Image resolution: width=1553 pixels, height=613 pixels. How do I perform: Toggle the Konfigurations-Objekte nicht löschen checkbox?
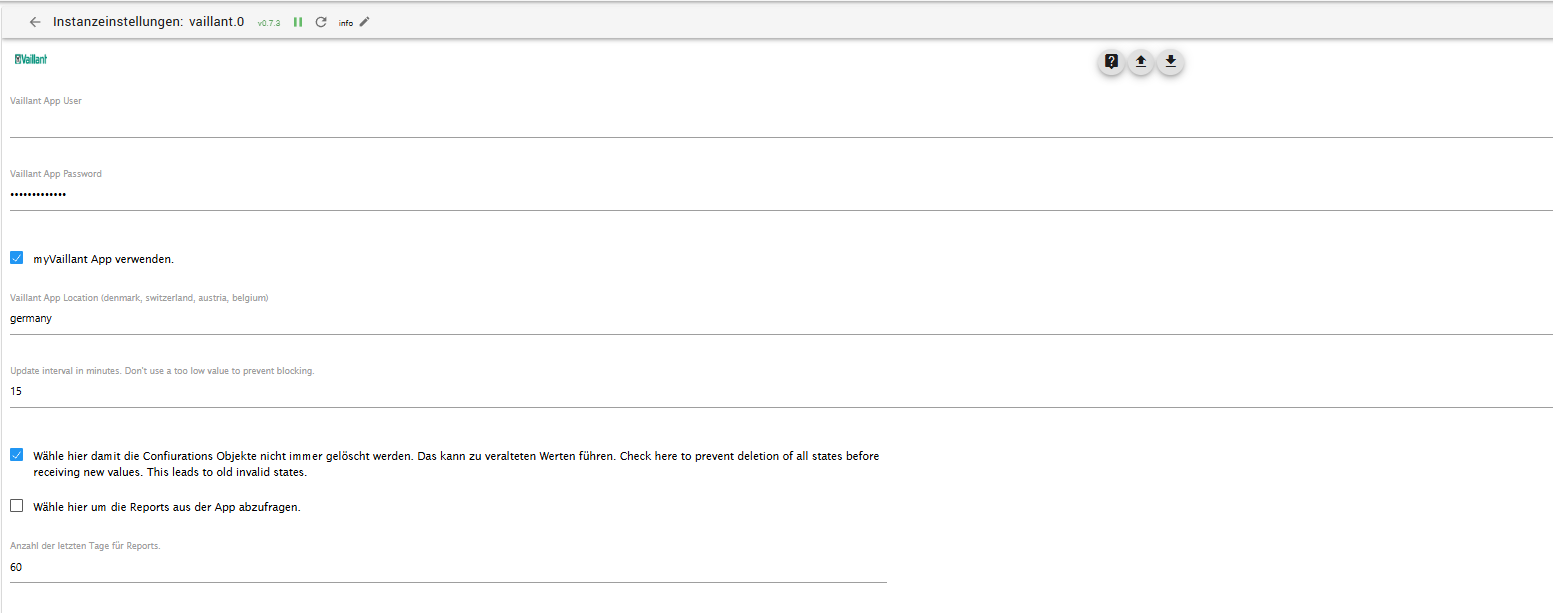[17, 455]
